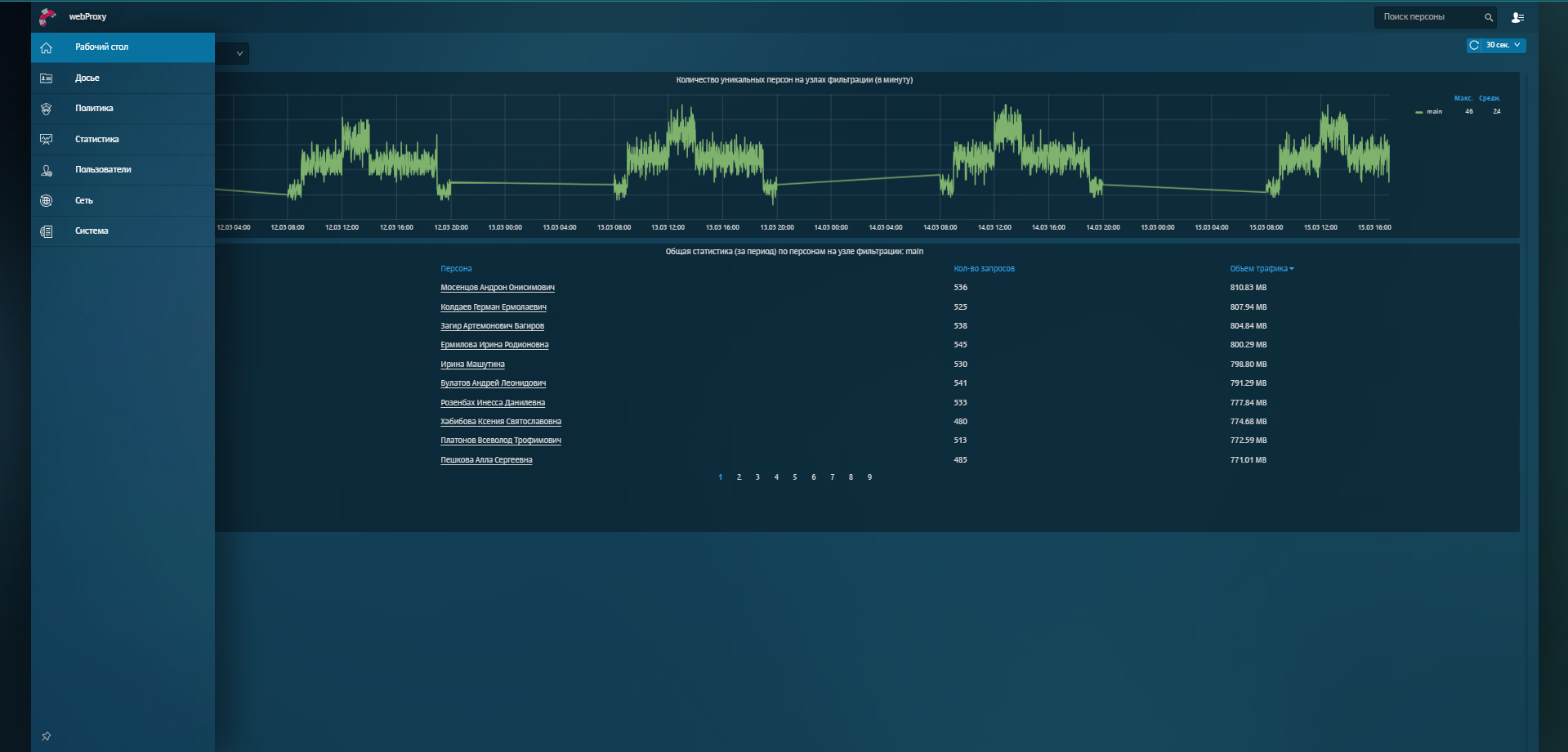This screenshot has height=752, width=1568.
Task: Open the user account menu icon
Action: click(x=1517, y=17)
